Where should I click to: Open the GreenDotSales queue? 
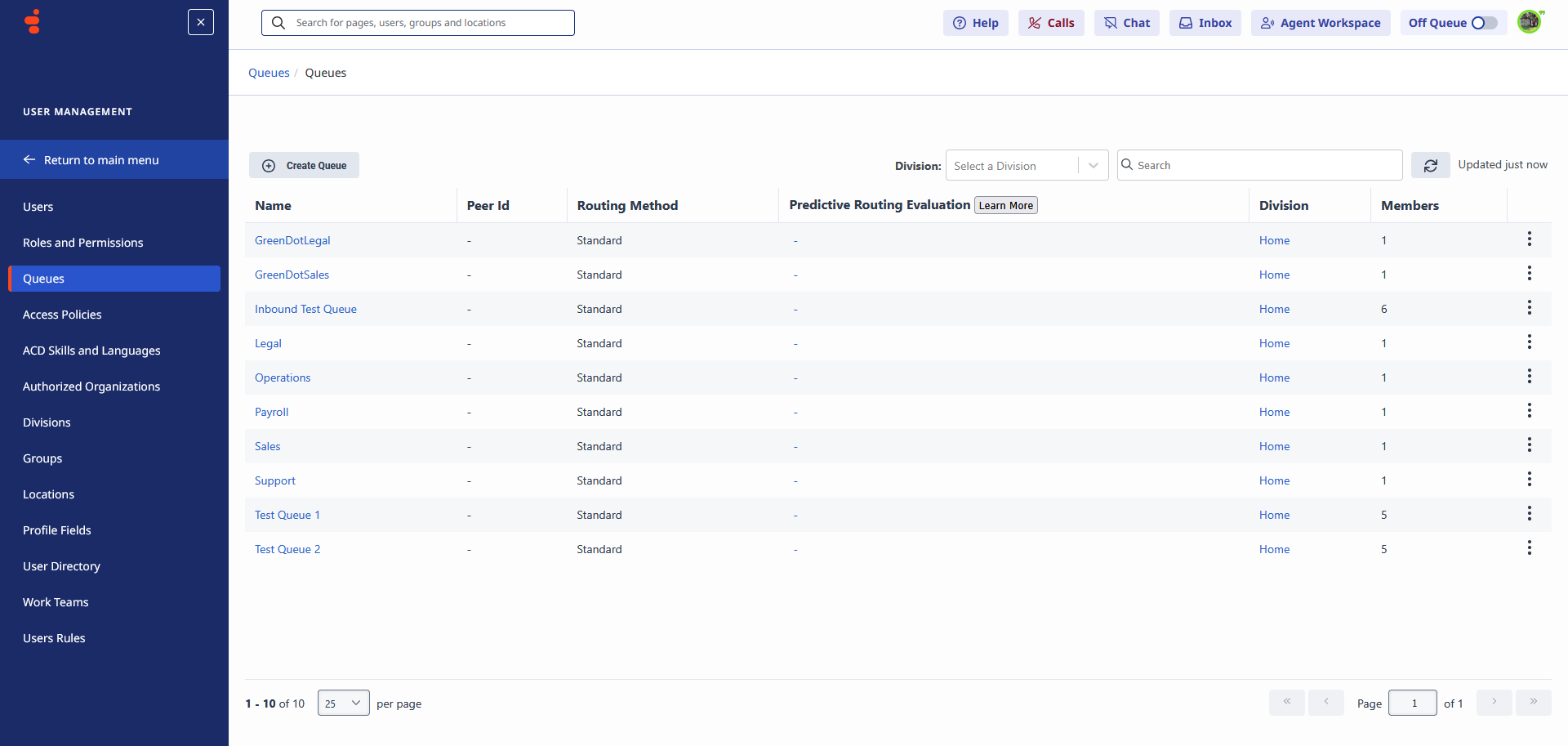pyautogui.click(x=292, y=275)
